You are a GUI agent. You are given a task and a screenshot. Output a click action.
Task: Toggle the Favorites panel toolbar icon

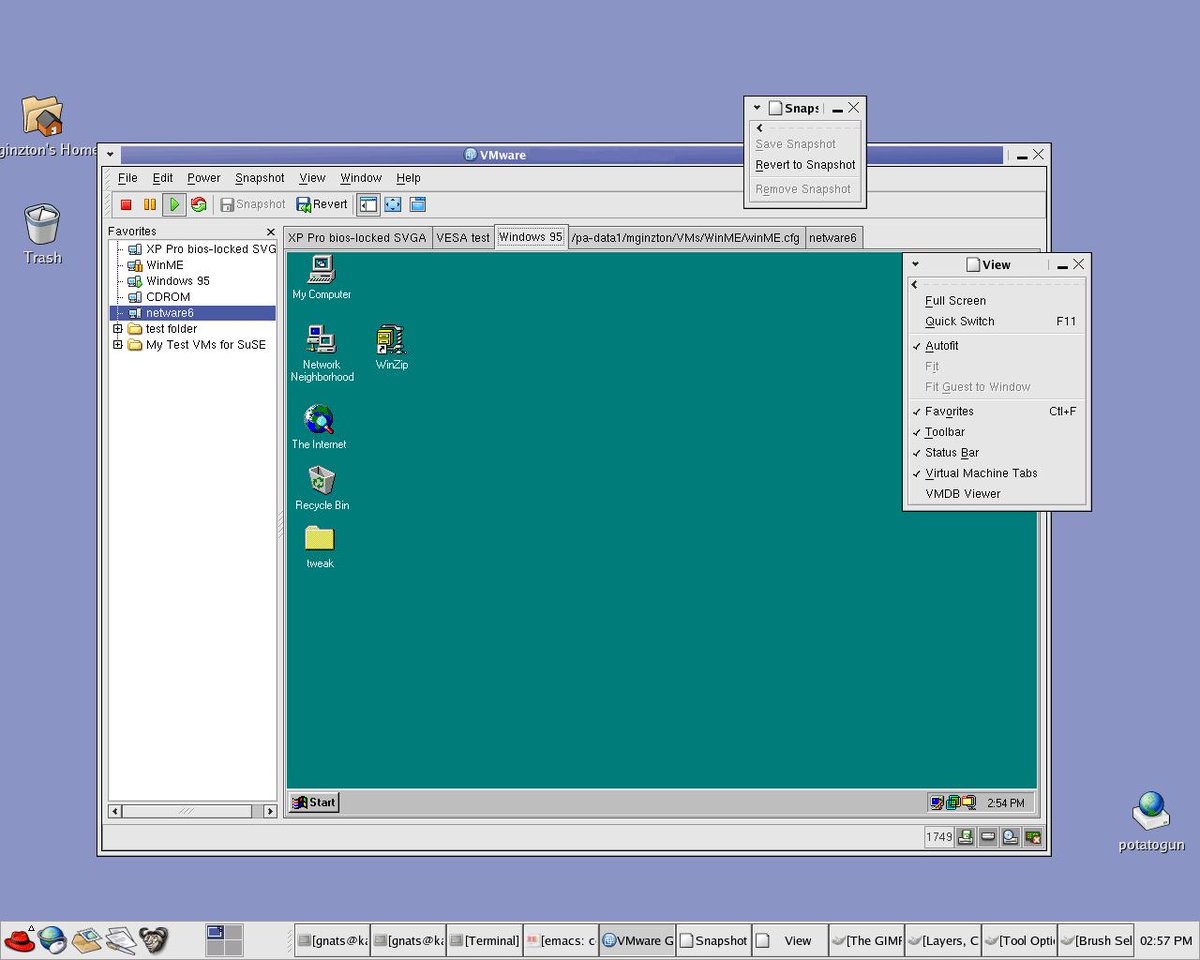pos(368,204)
